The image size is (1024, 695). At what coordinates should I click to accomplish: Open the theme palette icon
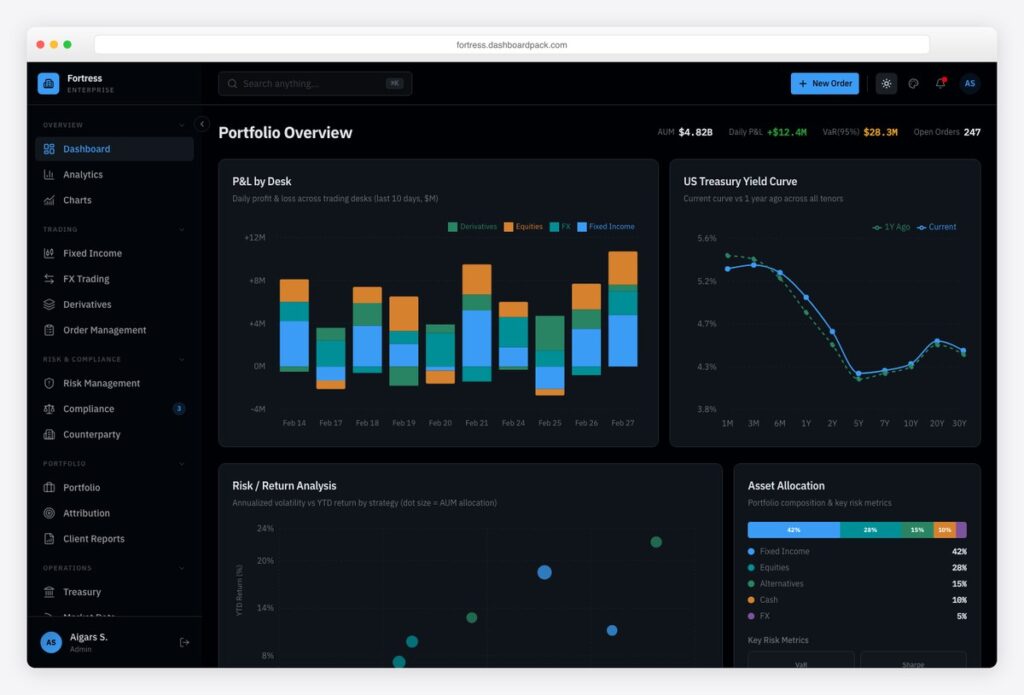(914, 84)
